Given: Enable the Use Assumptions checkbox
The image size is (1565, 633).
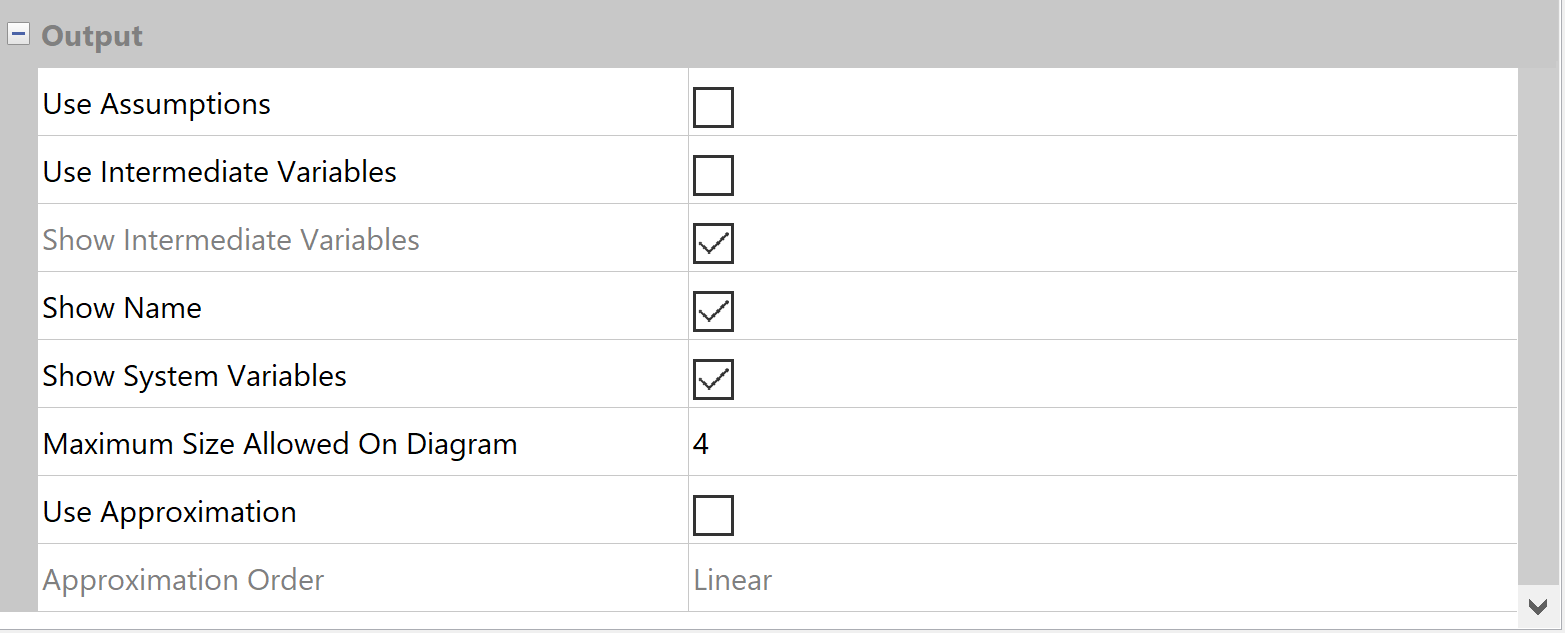Looking at the screenshot, I should 713,107.
